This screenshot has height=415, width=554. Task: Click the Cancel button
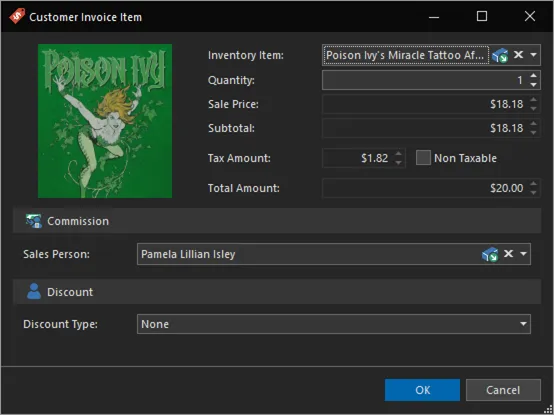[503, 390]
